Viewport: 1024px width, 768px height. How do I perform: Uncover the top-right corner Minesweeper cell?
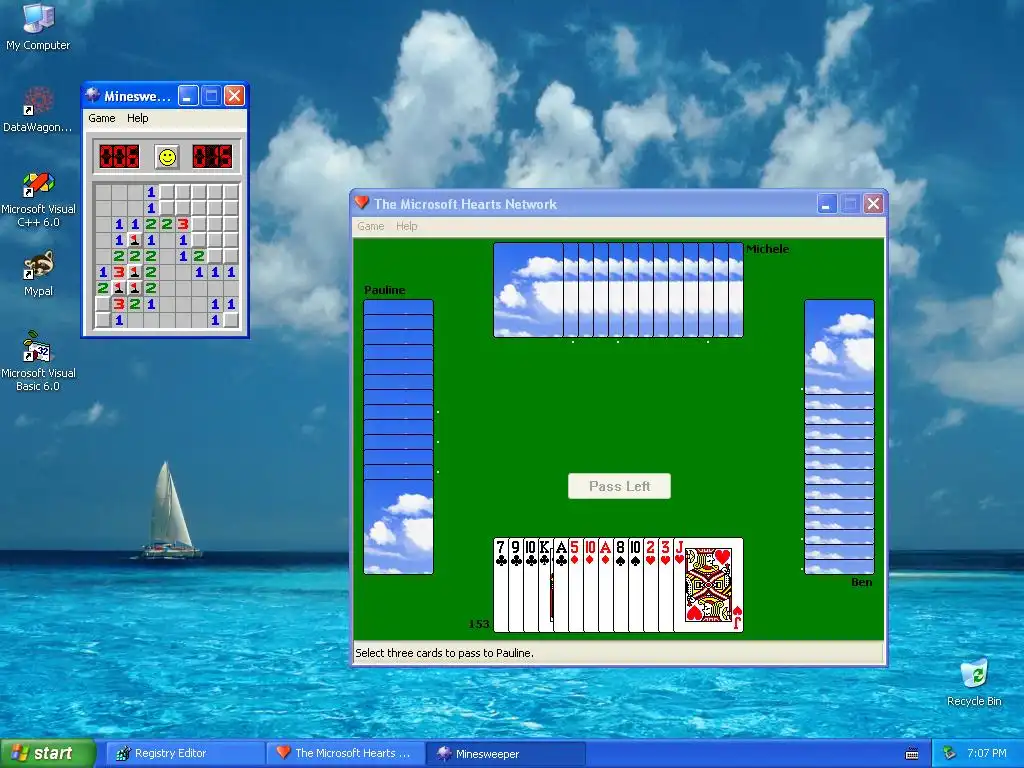pyautogui.click(x=231, y=192)
